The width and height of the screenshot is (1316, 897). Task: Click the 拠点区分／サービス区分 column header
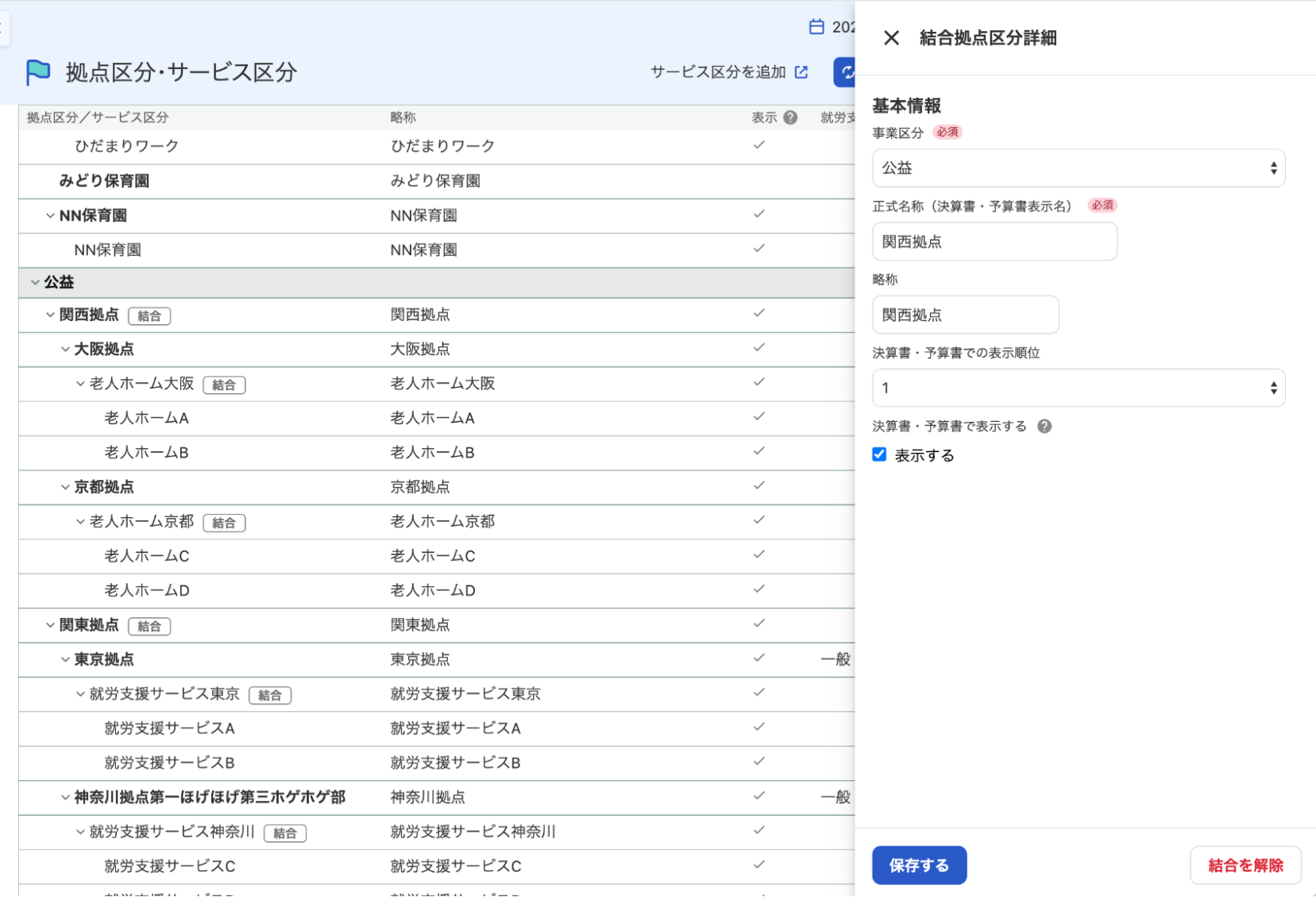(98, 118)
